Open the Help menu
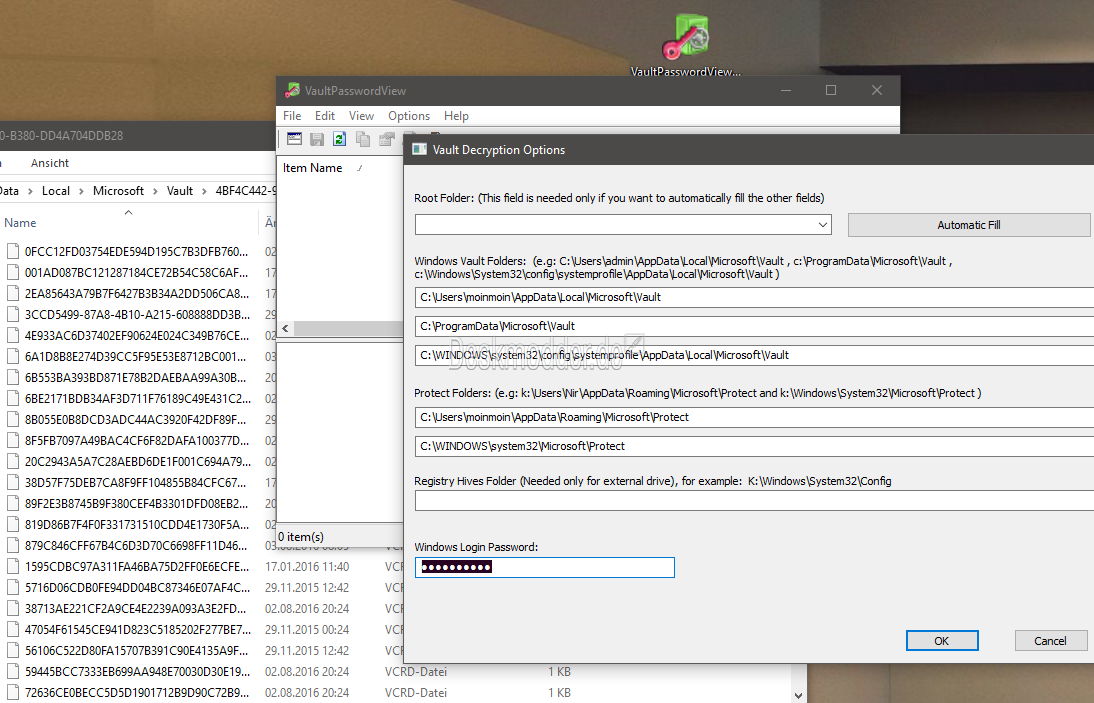Viewport: 1094px width, 703px height. click(x=456, y=116)
